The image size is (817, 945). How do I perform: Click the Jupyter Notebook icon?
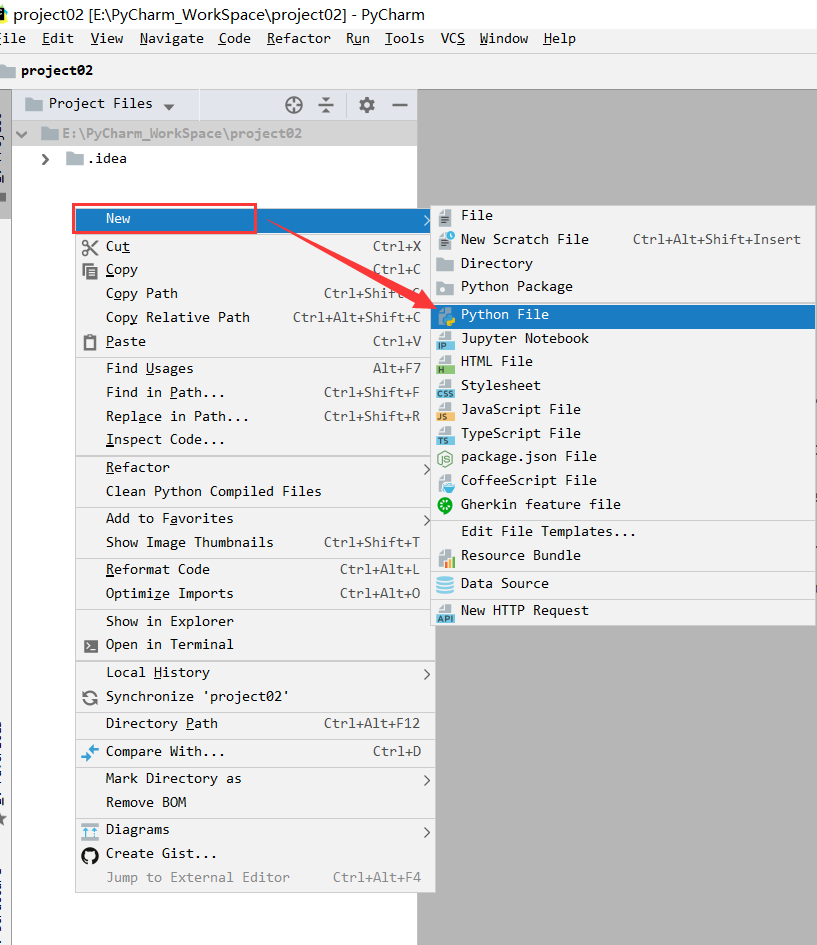(445, 339)
